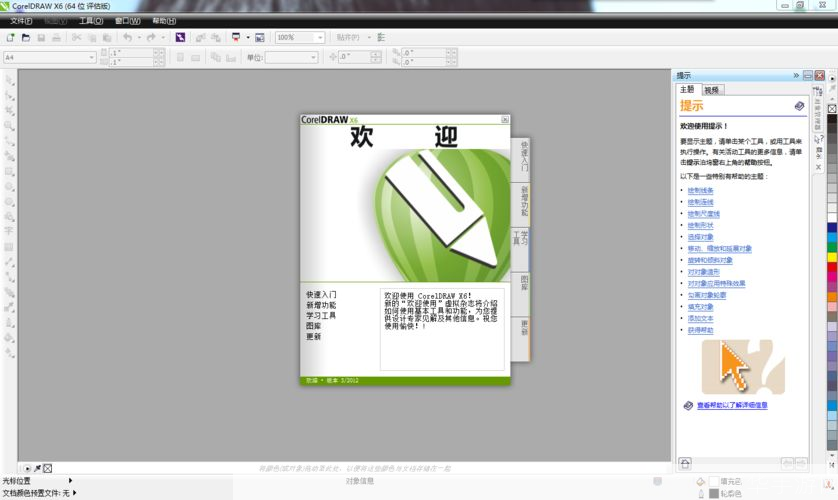
Task: Select the Fill bucket tool in toolbox
Action: 9,338
